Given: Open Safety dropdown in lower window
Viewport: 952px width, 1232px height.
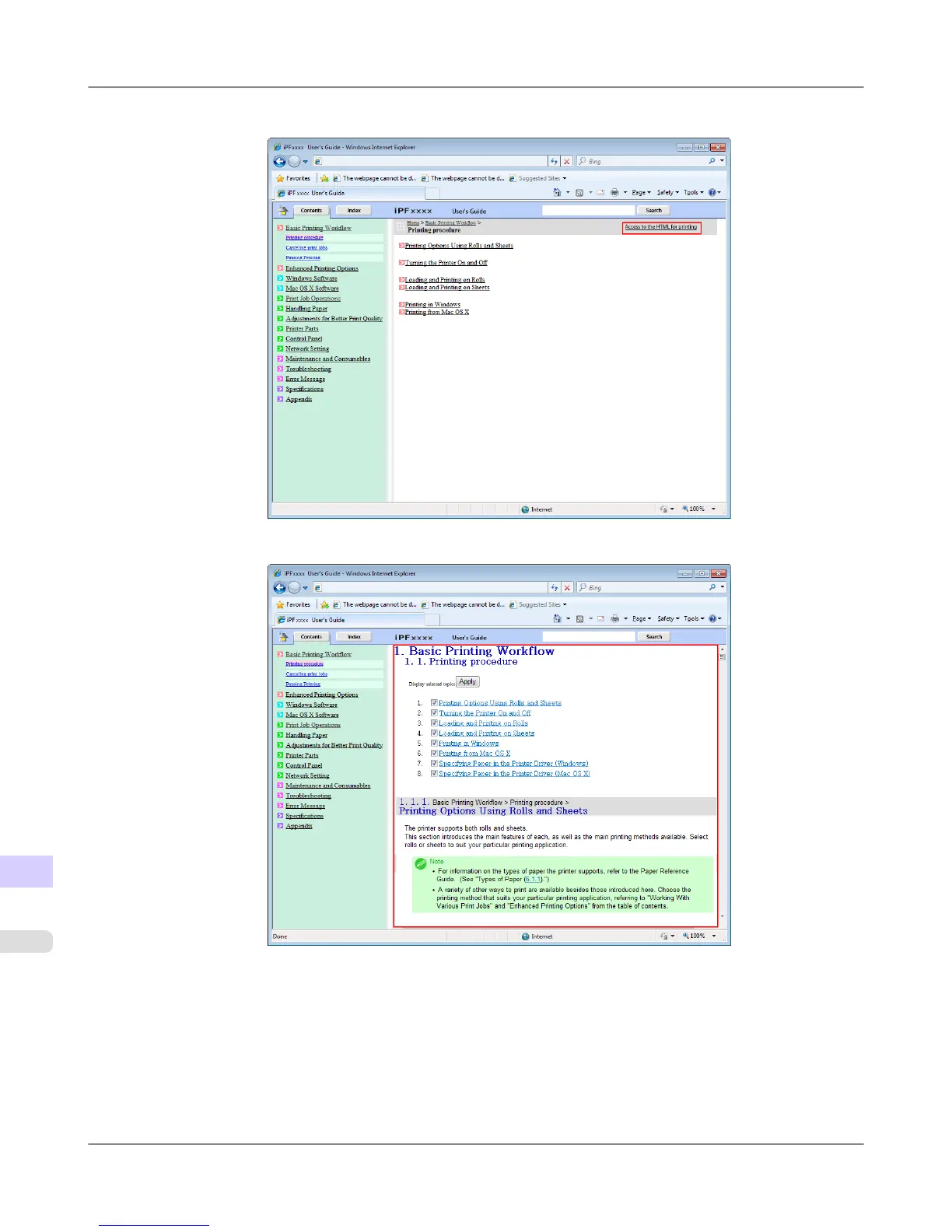Looking at the screenshot, I should click(668, 618).
